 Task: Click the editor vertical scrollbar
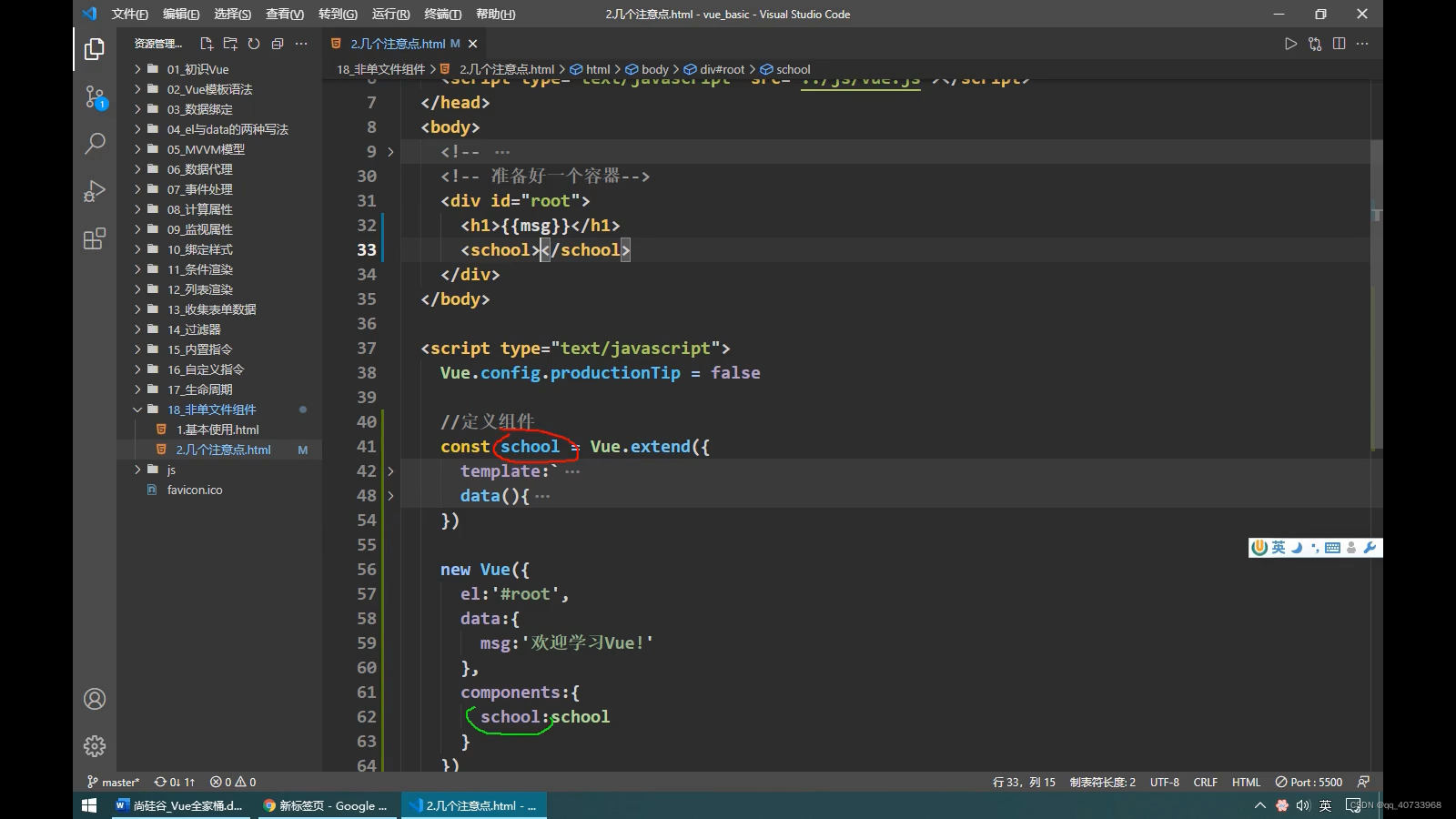(1376, 294)
